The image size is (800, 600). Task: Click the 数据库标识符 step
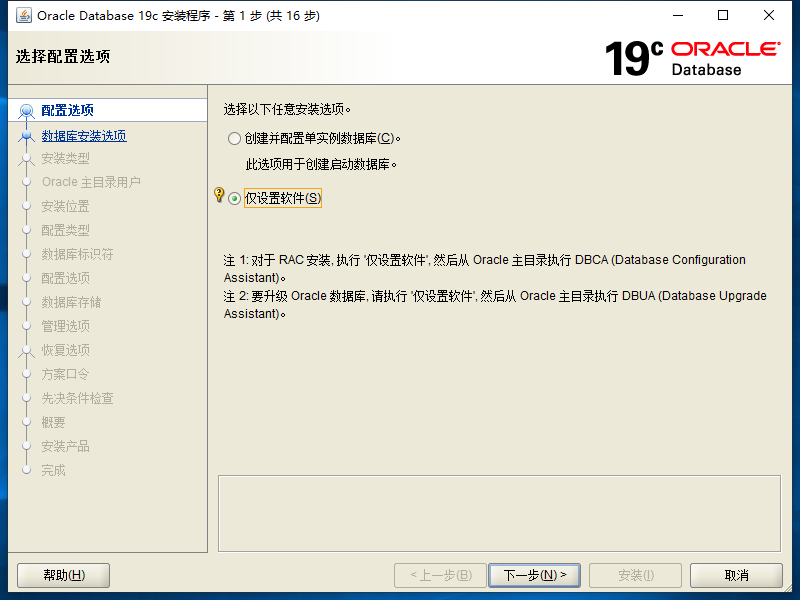[x=77, y=254]
